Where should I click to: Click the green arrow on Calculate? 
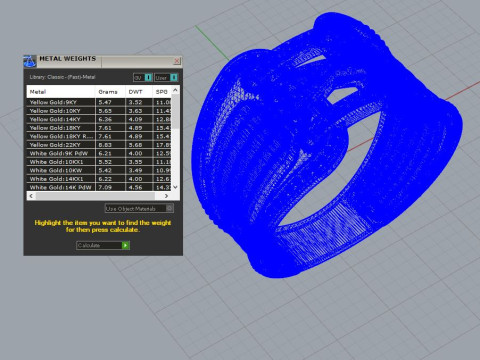click(x=125, y=245)
